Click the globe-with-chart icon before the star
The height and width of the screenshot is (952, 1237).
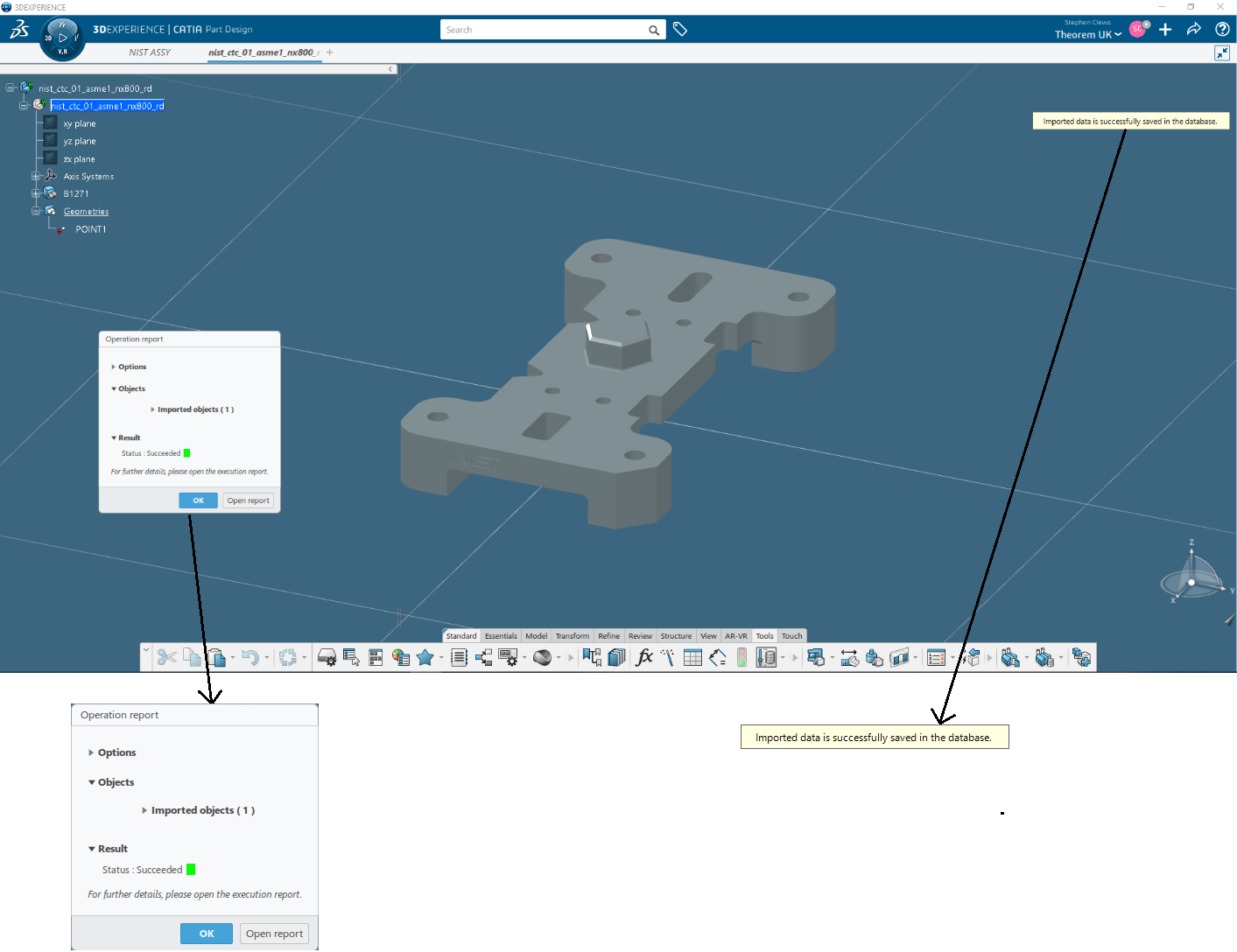(x=401, y=658)
